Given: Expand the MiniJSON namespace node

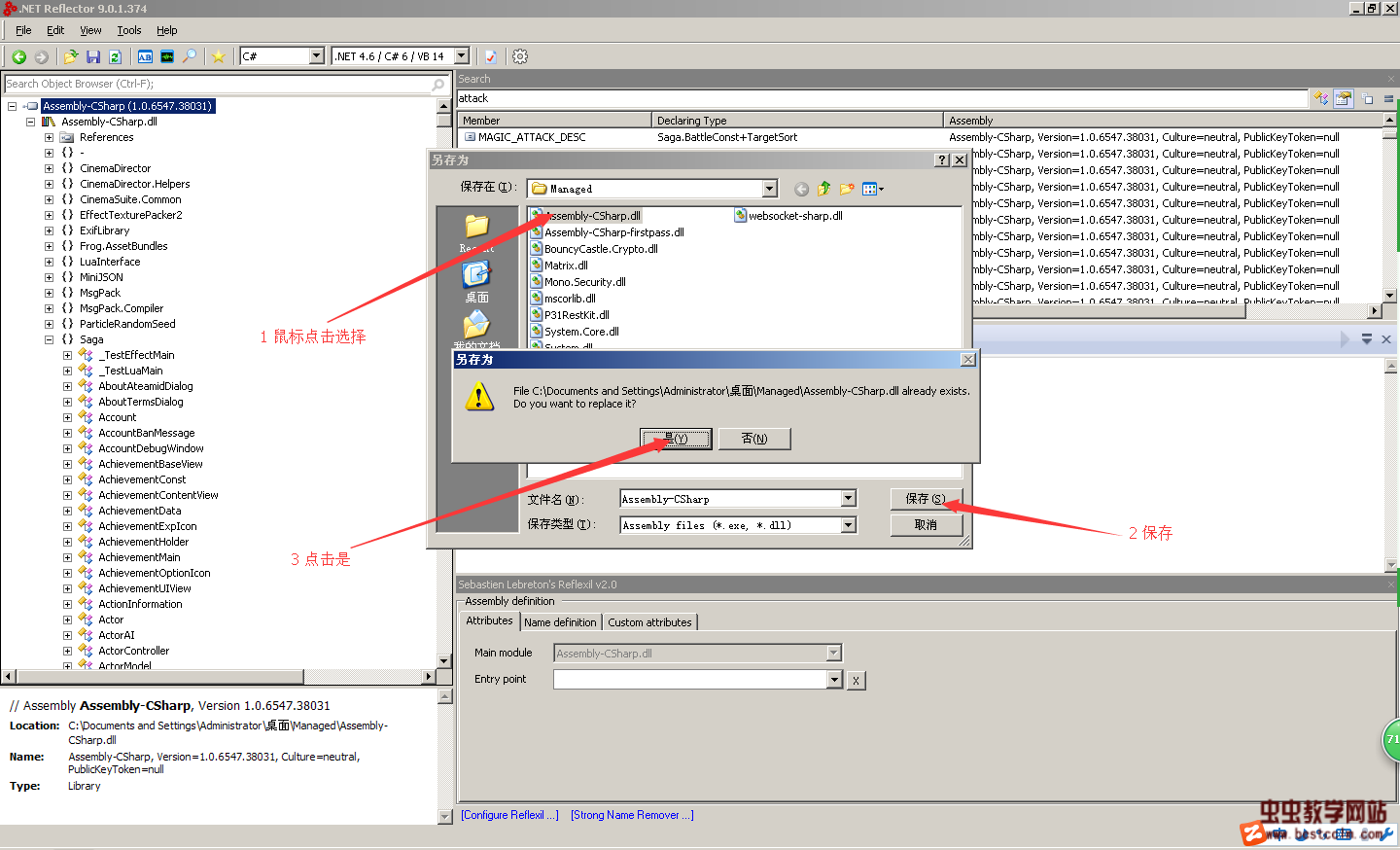Looking at the screenshot, I should pos(49,277).
